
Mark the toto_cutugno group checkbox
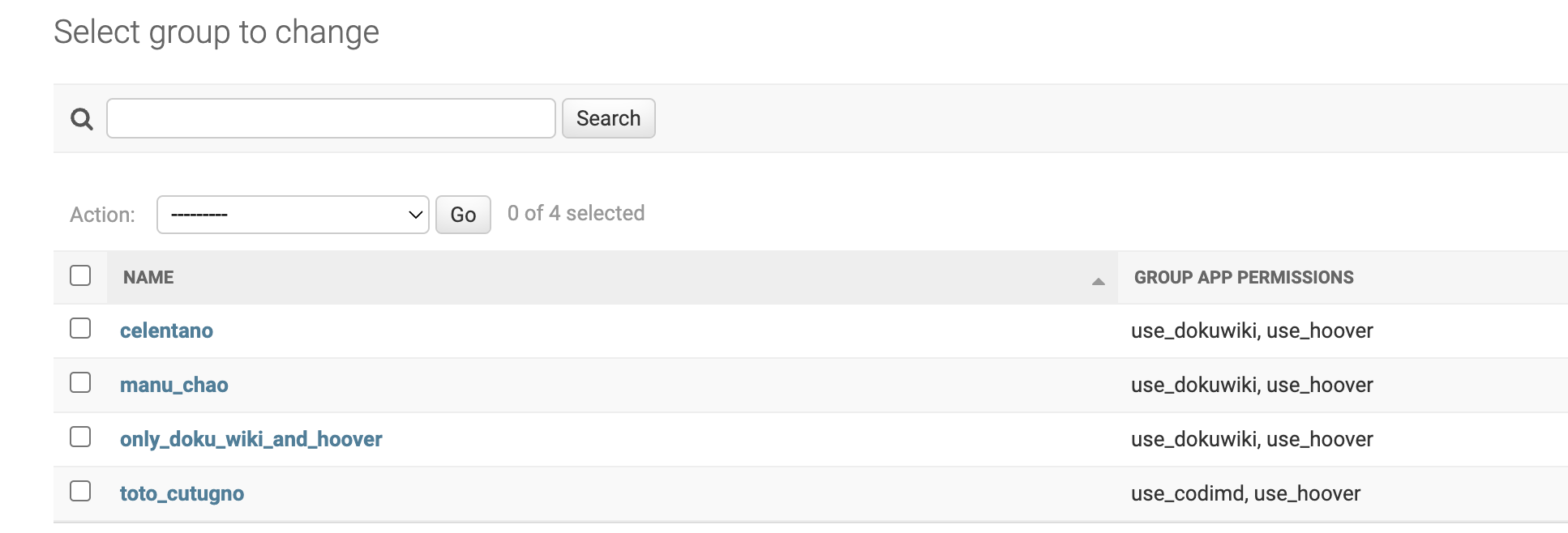(80, 491)
